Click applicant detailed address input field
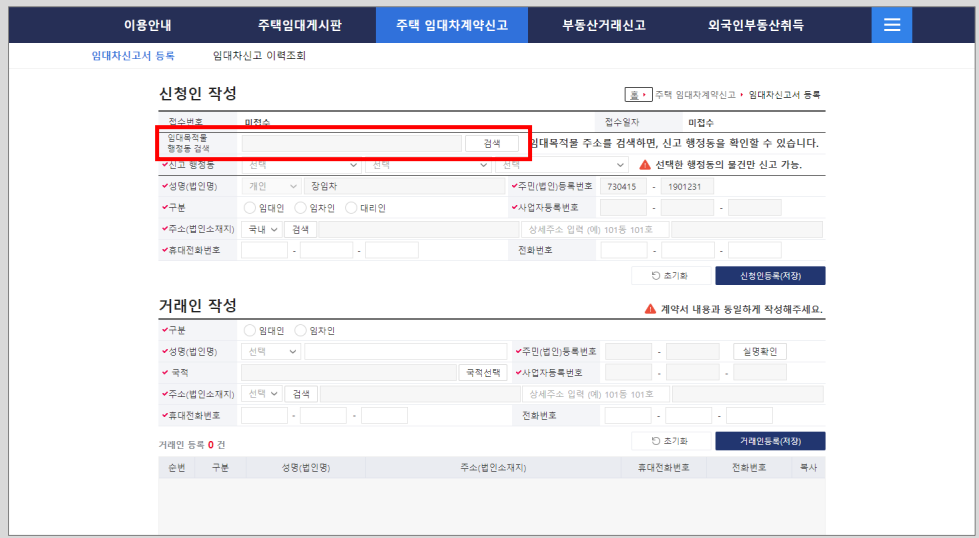Image resolution: width=979 pixels, height=538 pixels. (596, 229)
